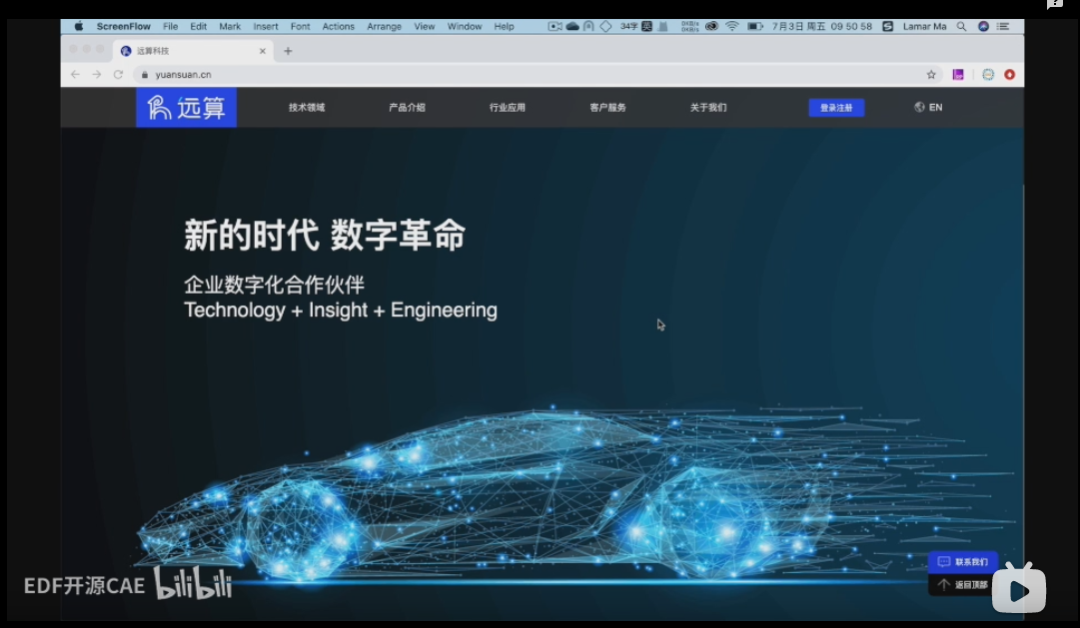Click the bookmark star in the address bar
Image resolution: width=1080 pixels, height=628 pixels.
931,74
